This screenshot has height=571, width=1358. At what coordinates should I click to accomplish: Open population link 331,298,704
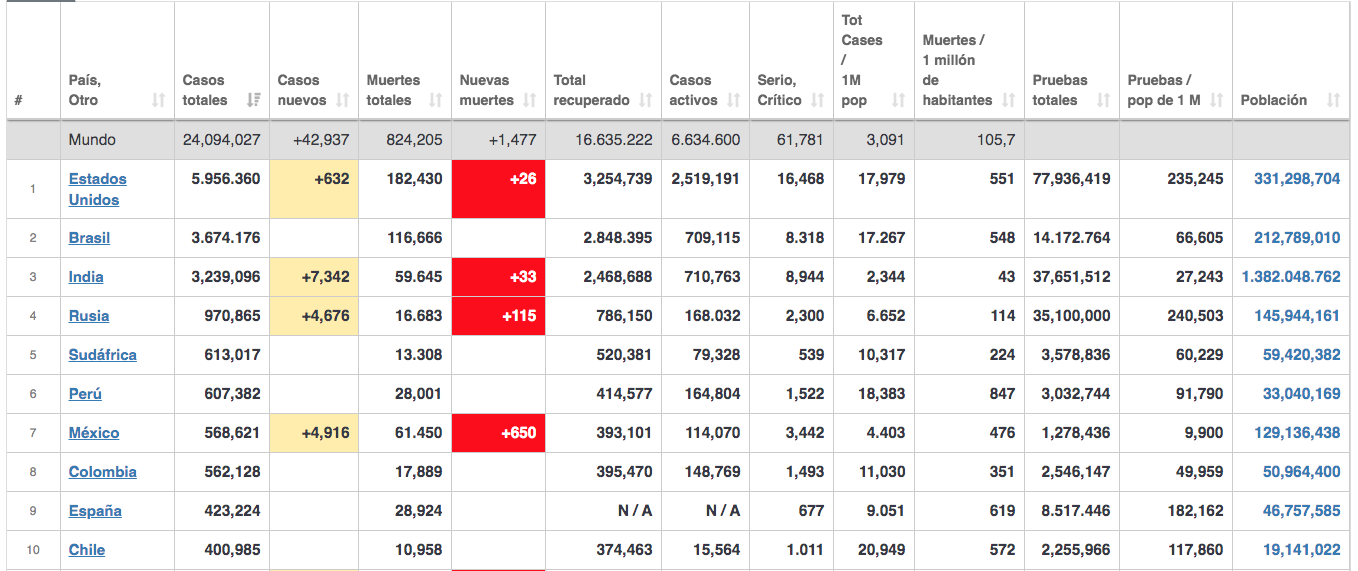tap(1297, 179)
